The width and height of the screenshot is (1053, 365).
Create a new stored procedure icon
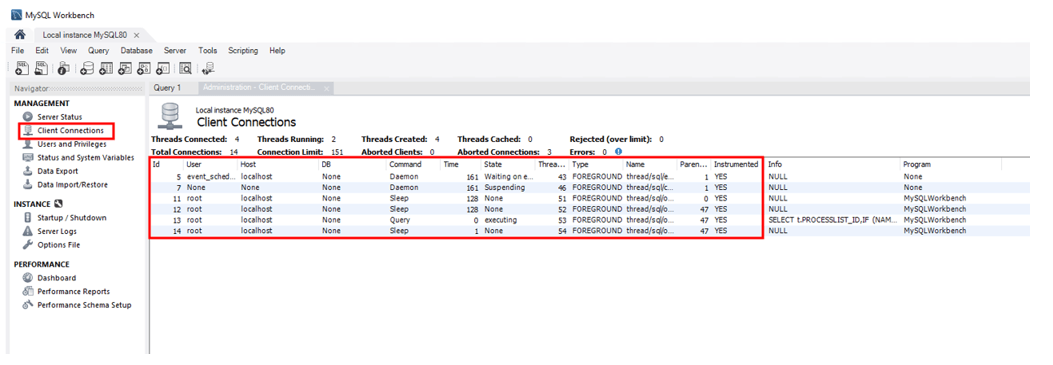point(144,68)
